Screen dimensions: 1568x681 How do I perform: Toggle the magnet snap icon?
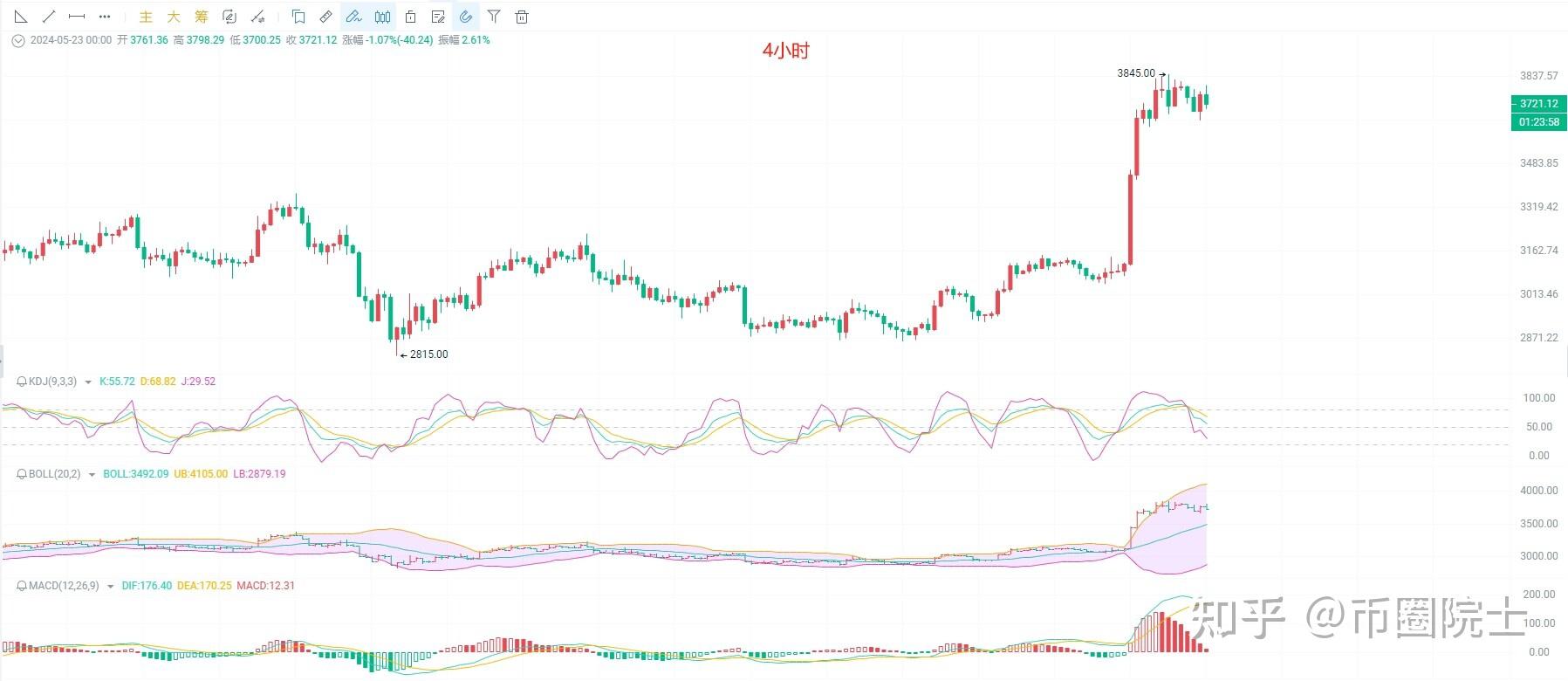pos(466,17)
